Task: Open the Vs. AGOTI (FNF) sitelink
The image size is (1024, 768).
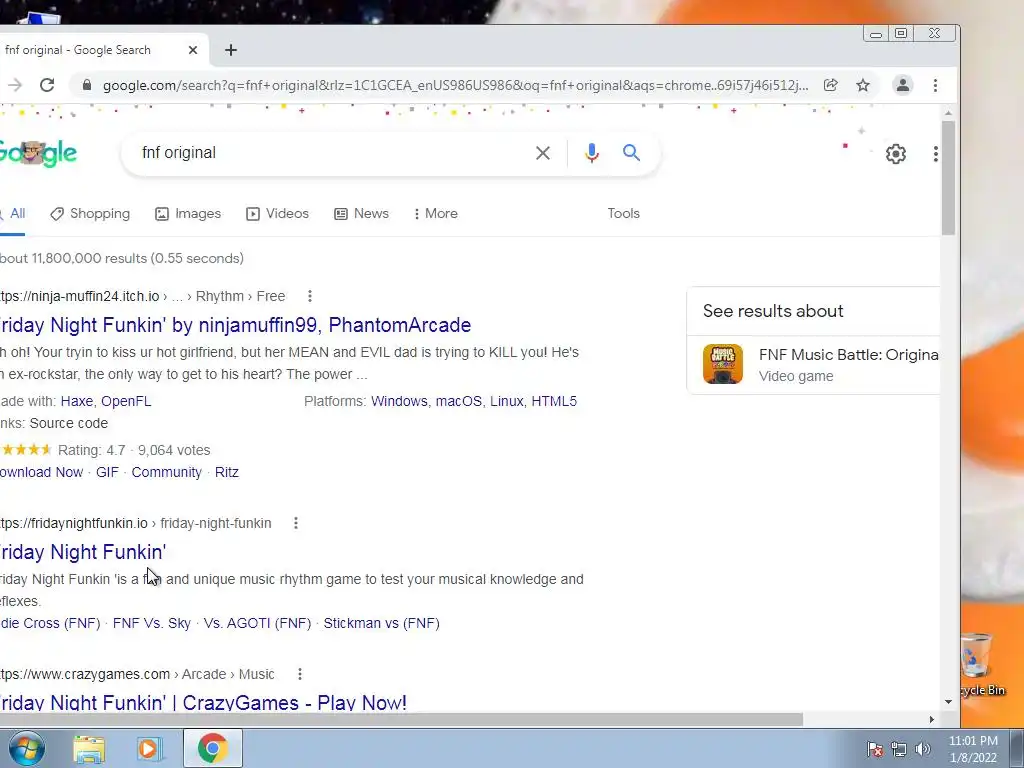Action: point(257,623)
